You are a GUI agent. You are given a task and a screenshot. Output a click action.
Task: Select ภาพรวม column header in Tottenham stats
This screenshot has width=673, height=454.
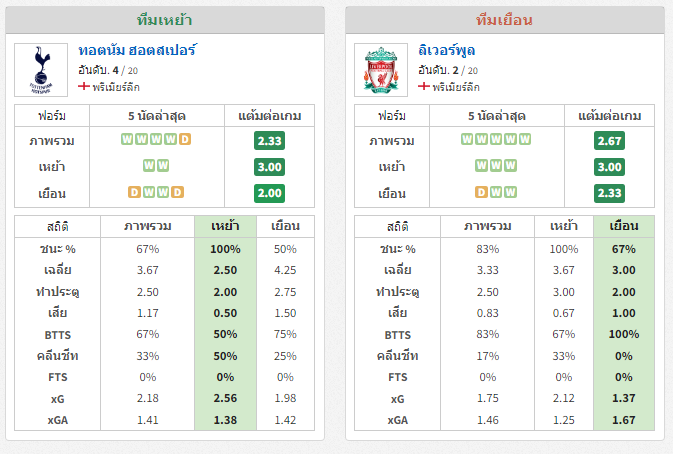tap(148, 226)
